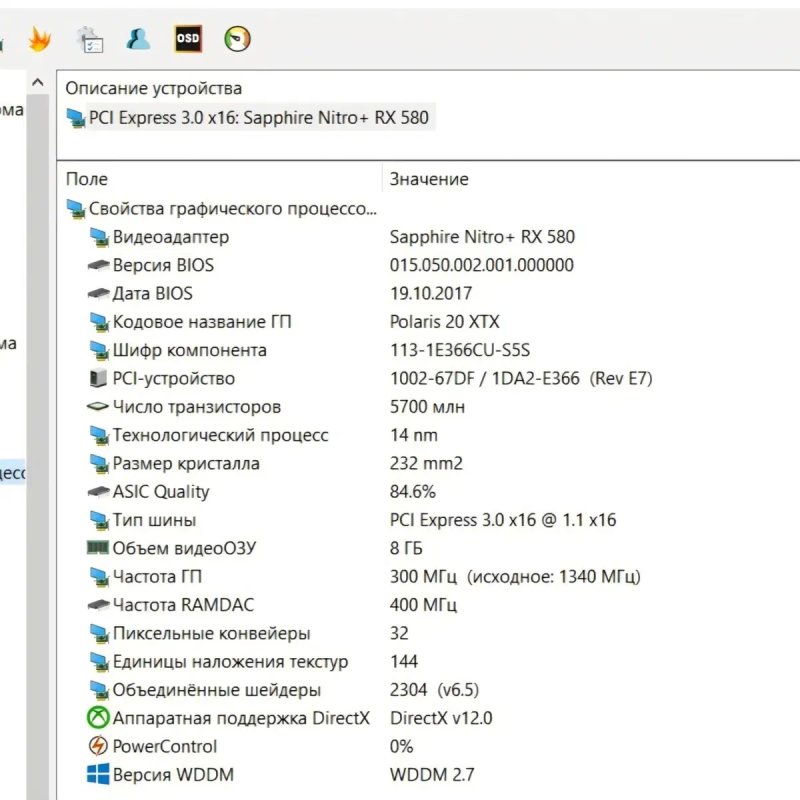Click the Видеоадаптер row icon

98,237
